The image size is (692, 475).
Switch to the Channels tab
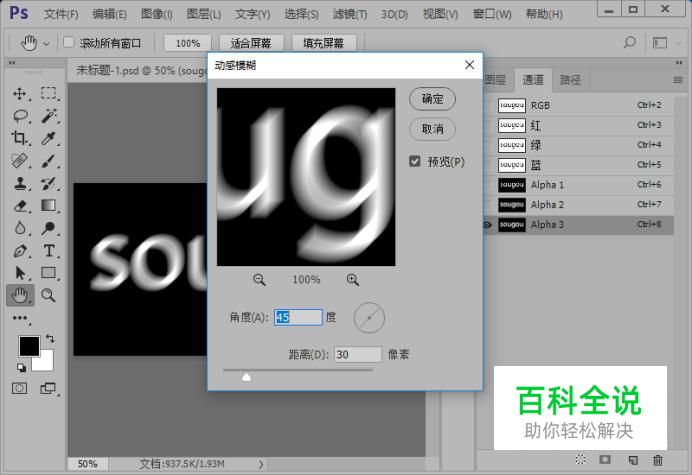tap(533, 80)
